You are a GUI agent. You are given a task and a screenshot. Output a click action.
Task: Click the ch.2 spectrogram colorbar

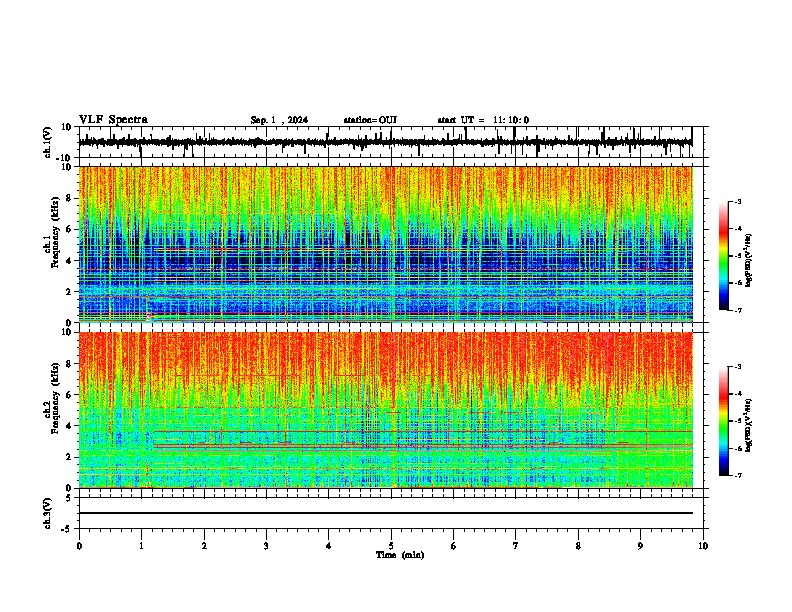click(x=724, y=421)
